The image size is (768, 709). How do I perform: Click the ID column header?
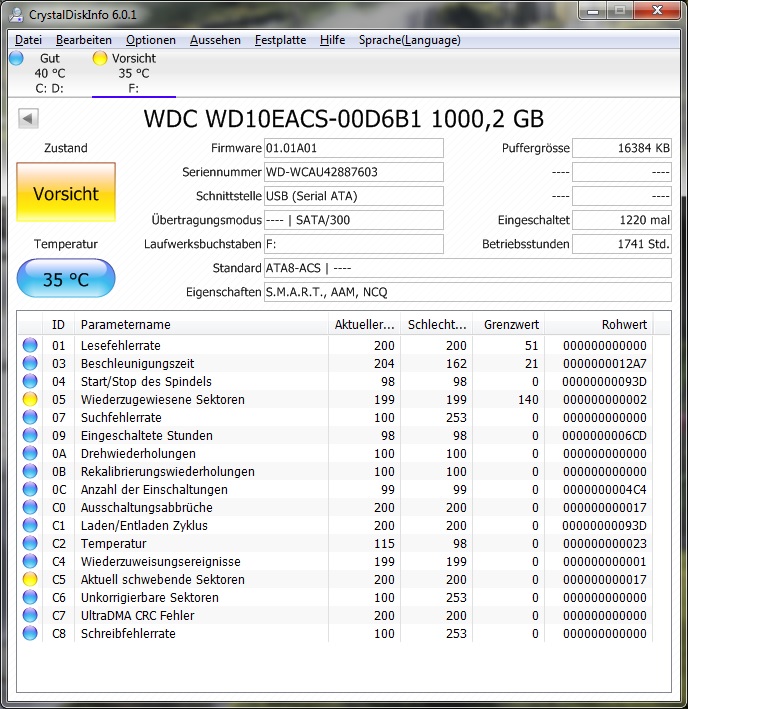[58, 325]
